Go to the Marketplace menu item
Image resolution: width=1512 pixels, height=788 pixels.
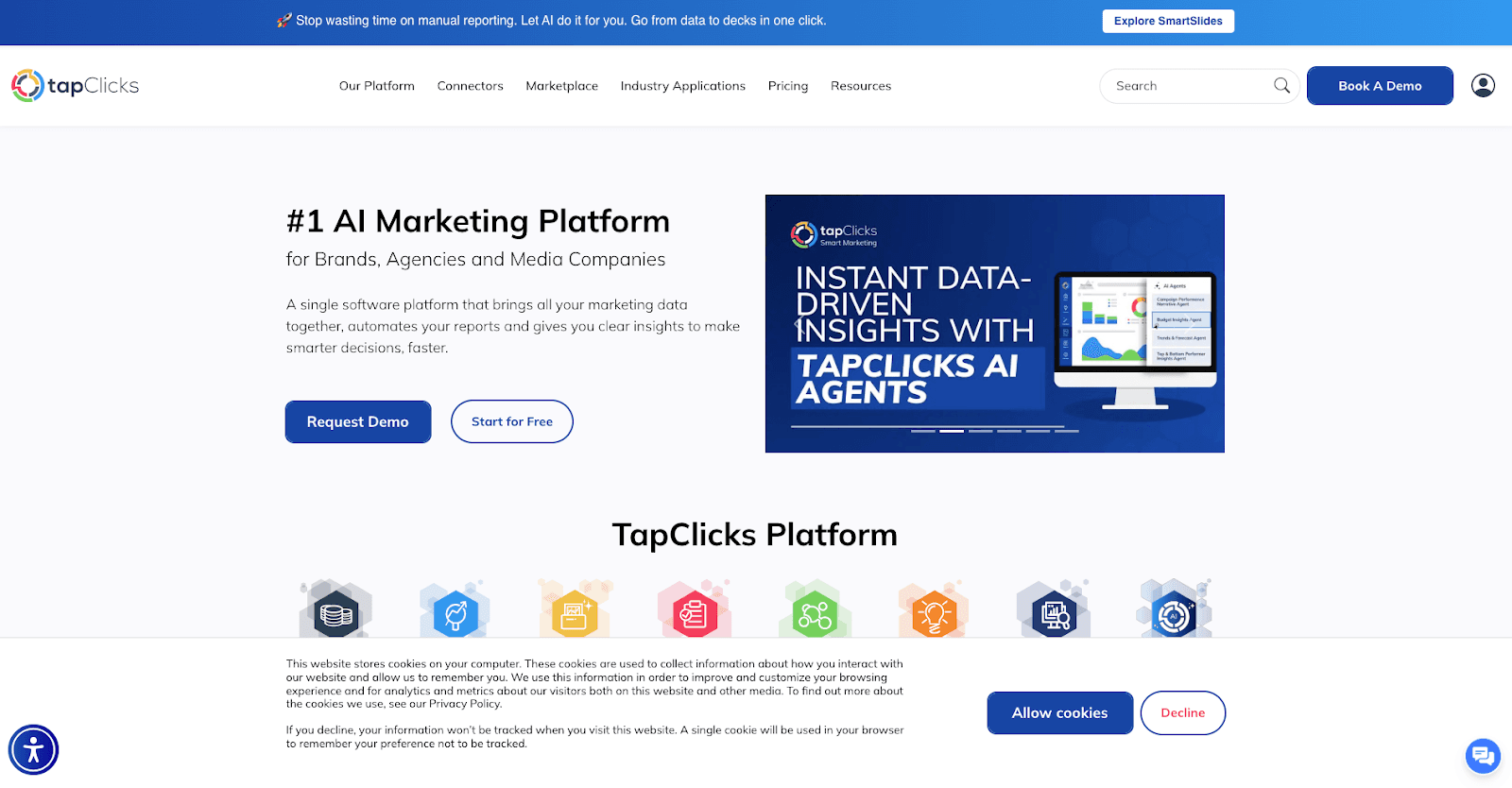562,86
